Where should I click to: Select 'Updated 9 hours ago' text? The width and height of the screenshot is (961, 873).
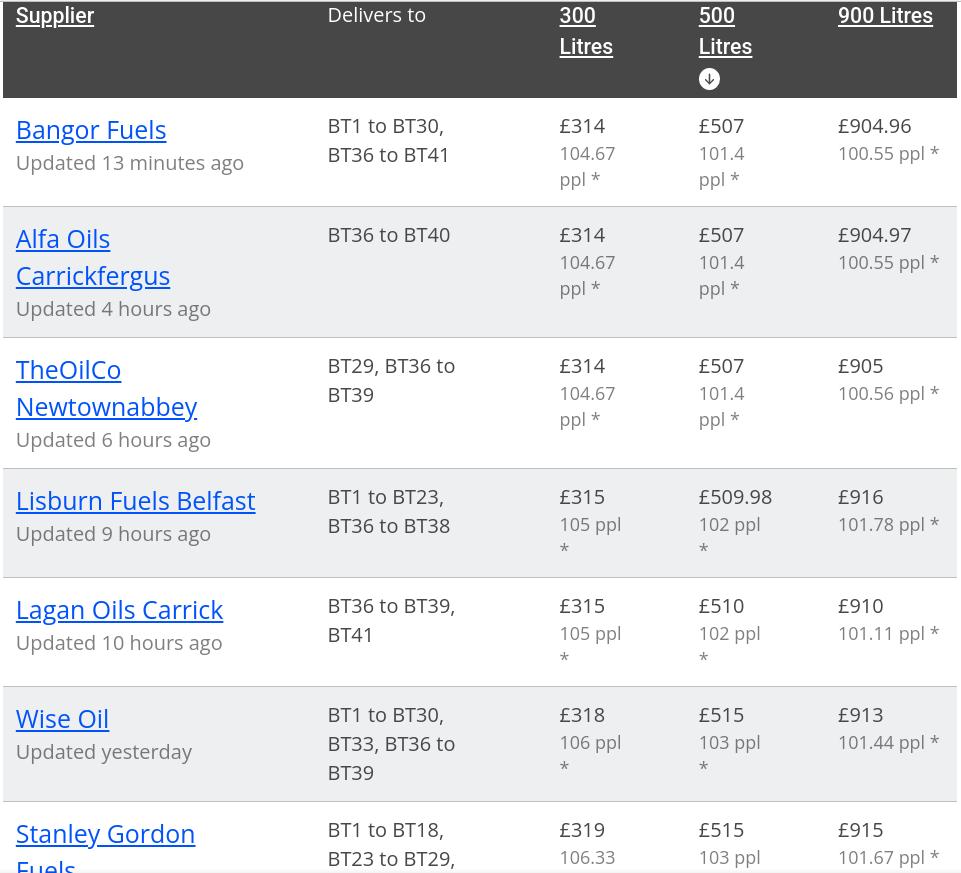click(113, 535)
